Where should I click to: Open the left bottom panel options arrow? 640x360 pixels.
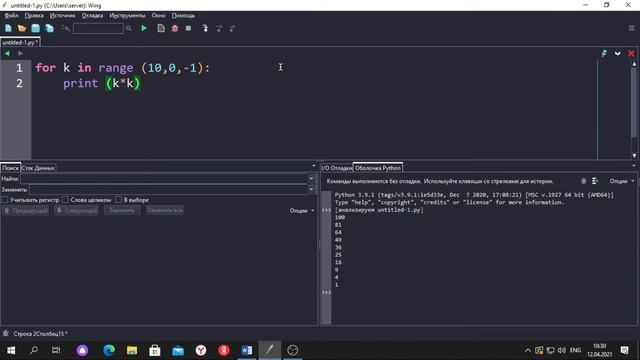[313, 166]
